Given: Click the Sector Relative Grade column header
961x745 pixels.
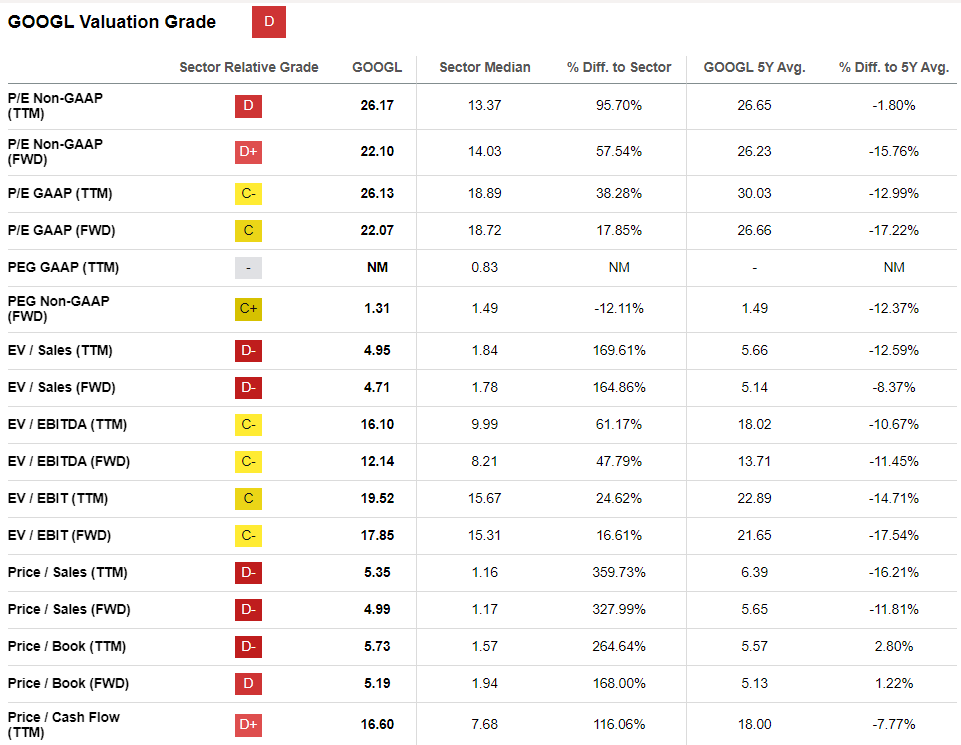Looking at the screenshot, I should pos(249,68).
